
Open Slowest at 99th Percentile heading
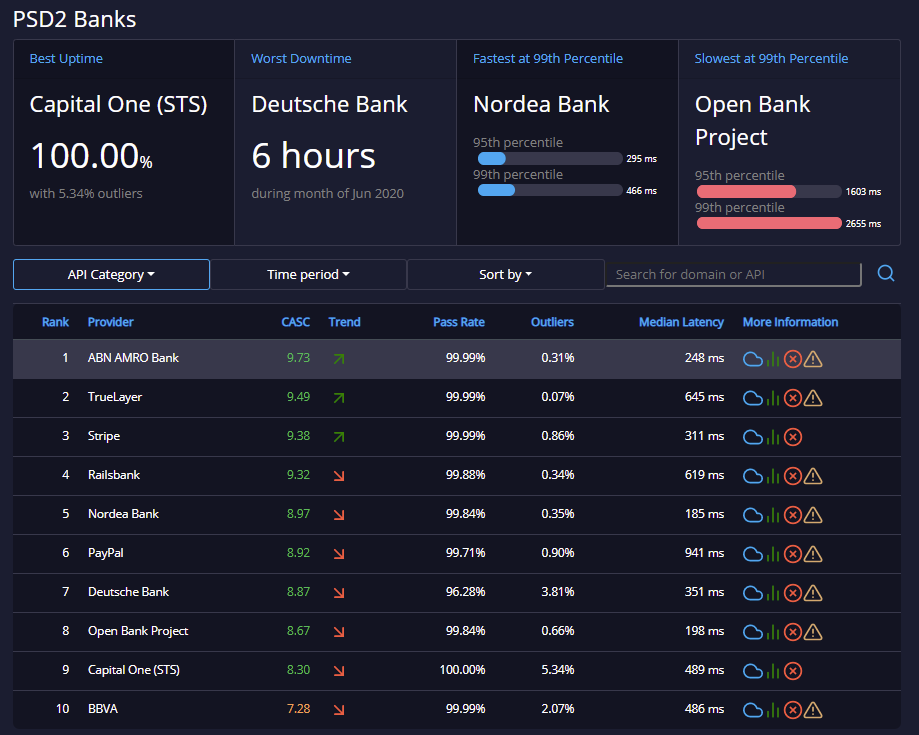click(x=771, y=59)
